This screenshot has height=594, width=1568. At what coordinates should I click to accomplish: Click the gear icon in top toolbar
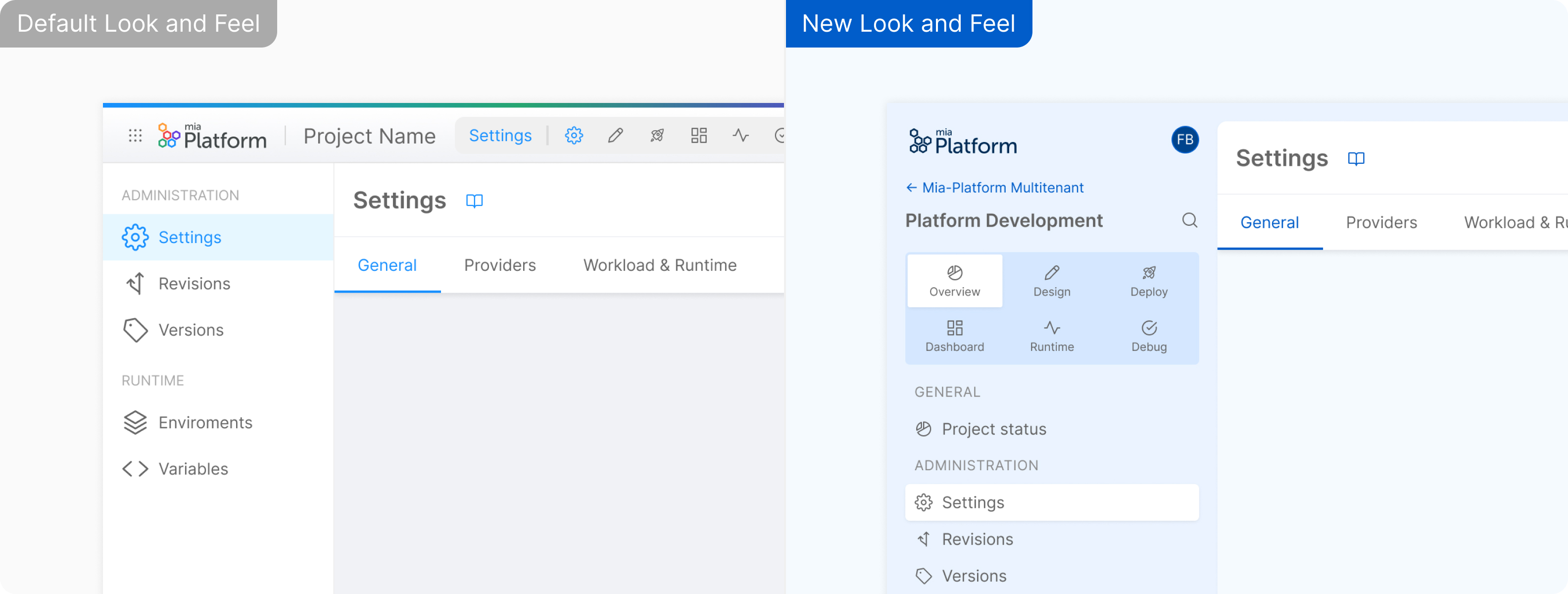click(x=573, y=135)
